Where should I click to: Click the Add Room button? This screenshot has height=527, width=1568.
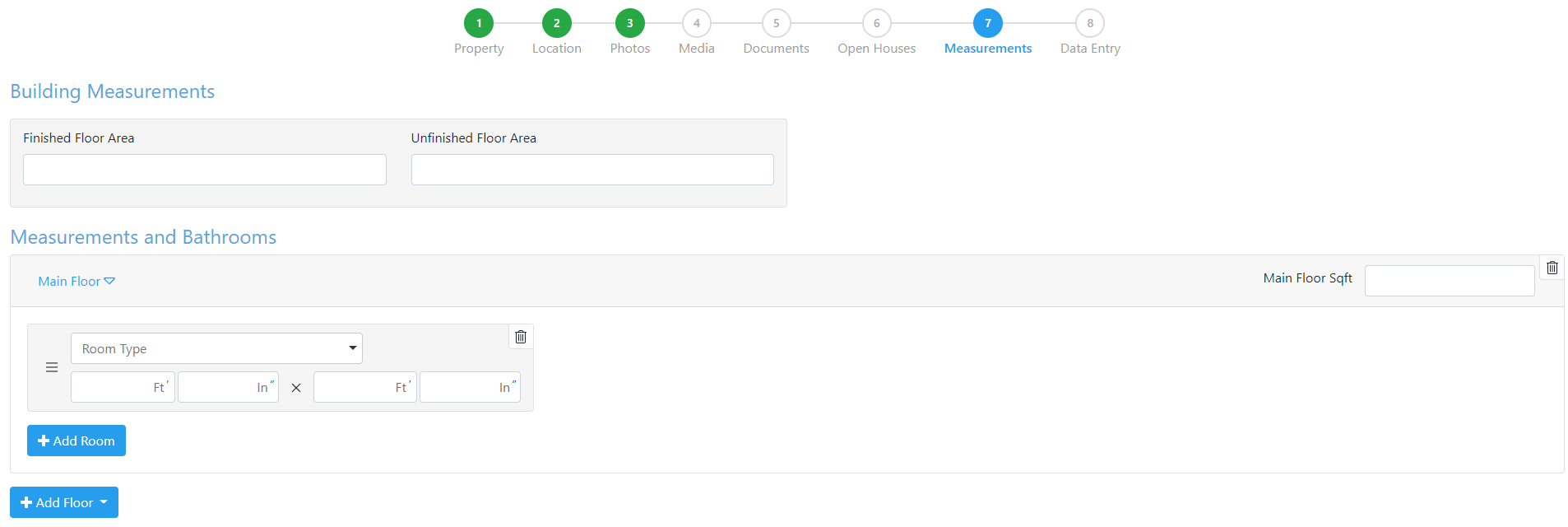(77, 441)
